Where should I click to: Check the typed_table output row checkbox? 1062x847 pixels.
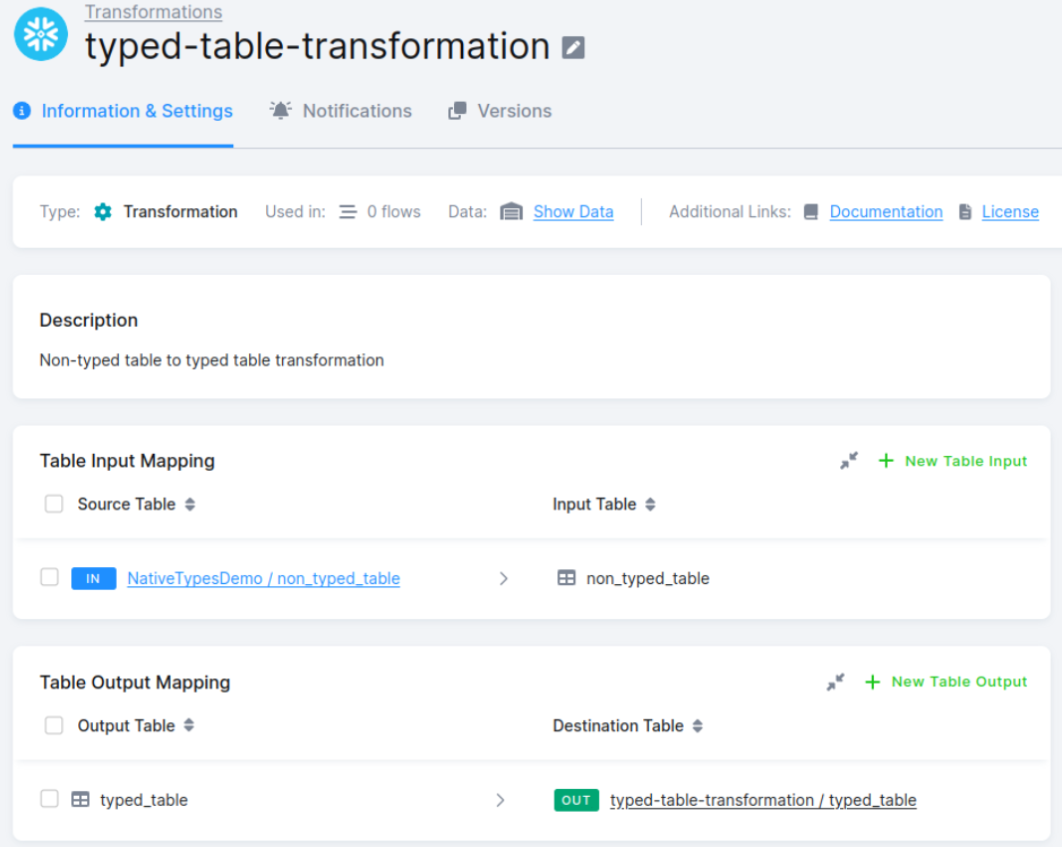[49, 798]
